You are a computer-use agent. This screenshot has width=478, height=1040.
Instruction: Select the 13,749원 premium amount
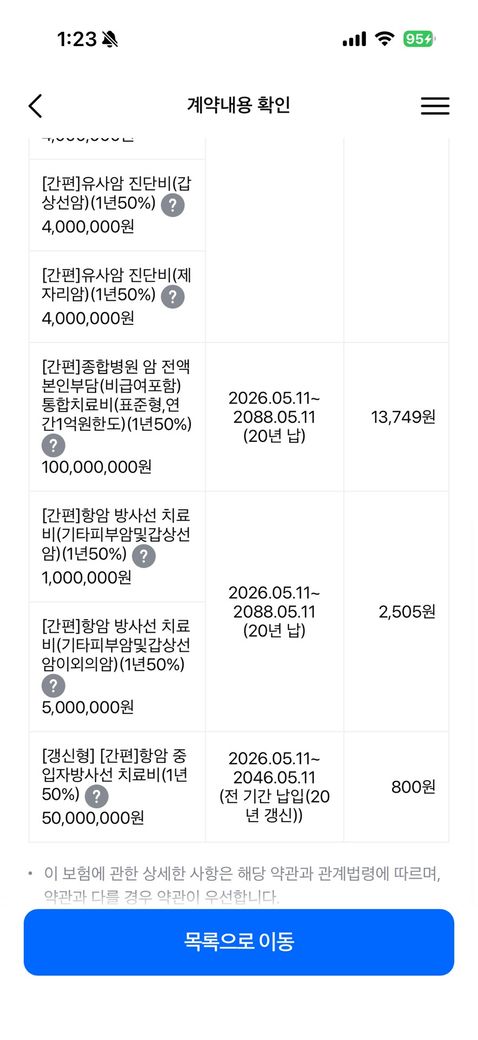(403, 418)
